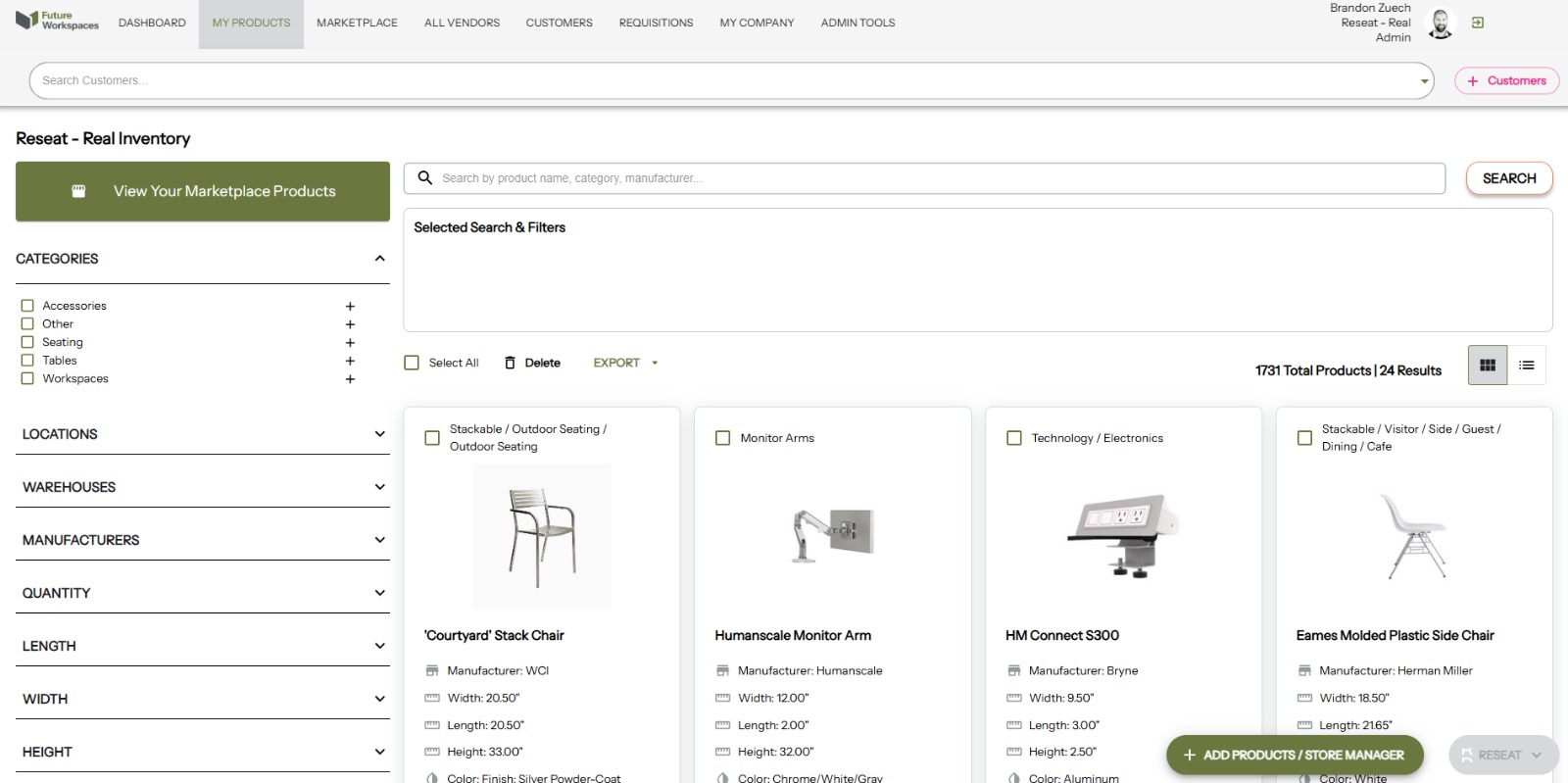Check the Tables category checkbox
Viewport: 1568px width, 783px height.
pyautogui.click(x=27, y=361)
